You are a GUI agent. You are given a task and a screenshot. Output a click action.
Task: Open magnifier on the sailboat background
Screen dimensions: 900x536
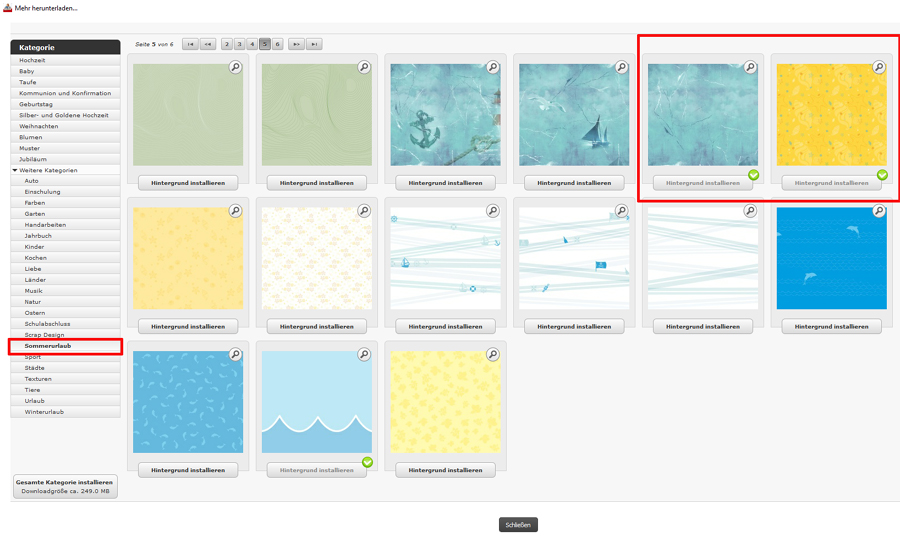(x=621, y=67)
